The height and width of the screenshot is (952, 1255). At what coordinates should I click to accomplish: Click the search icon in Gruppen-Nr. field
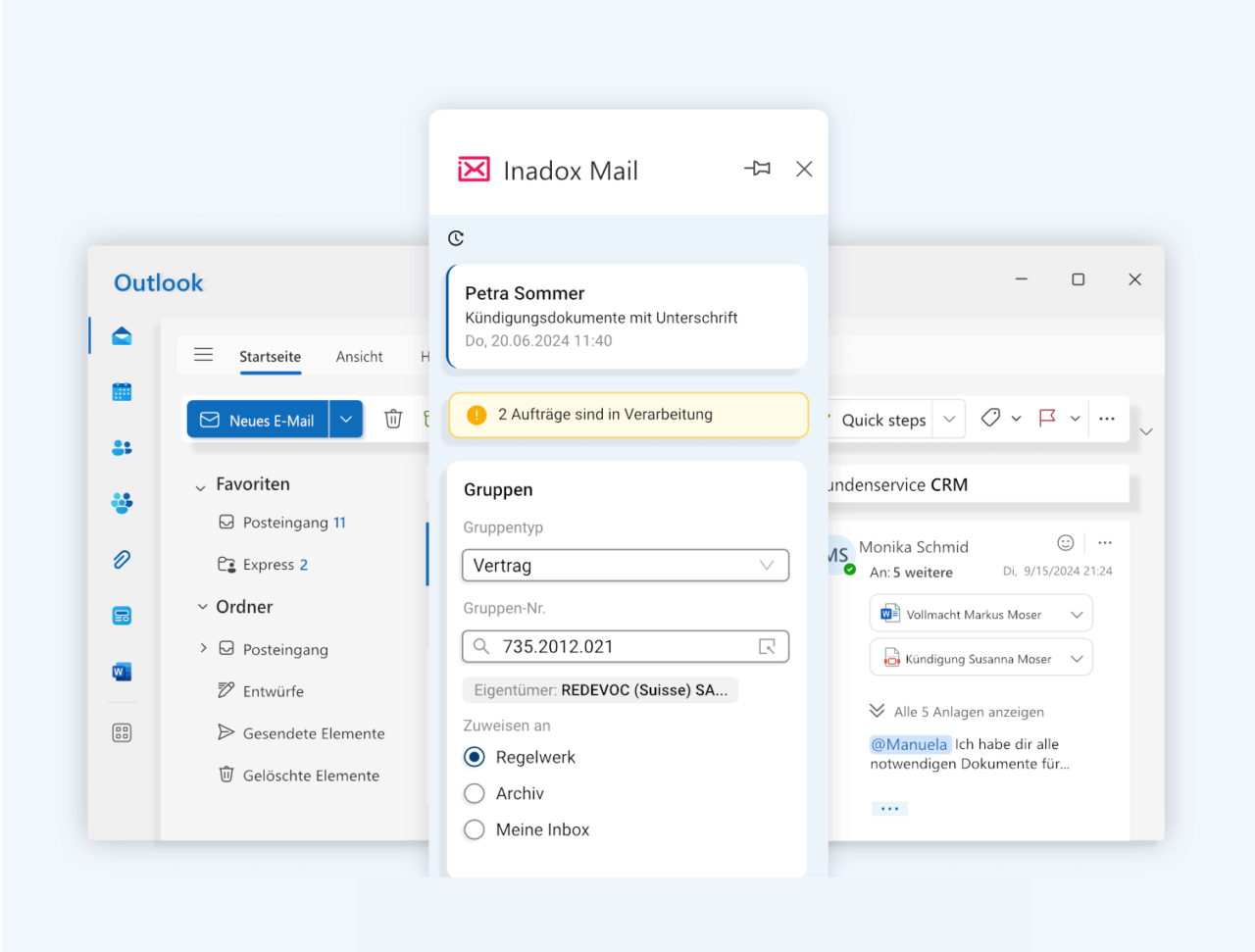pos(480,646)
